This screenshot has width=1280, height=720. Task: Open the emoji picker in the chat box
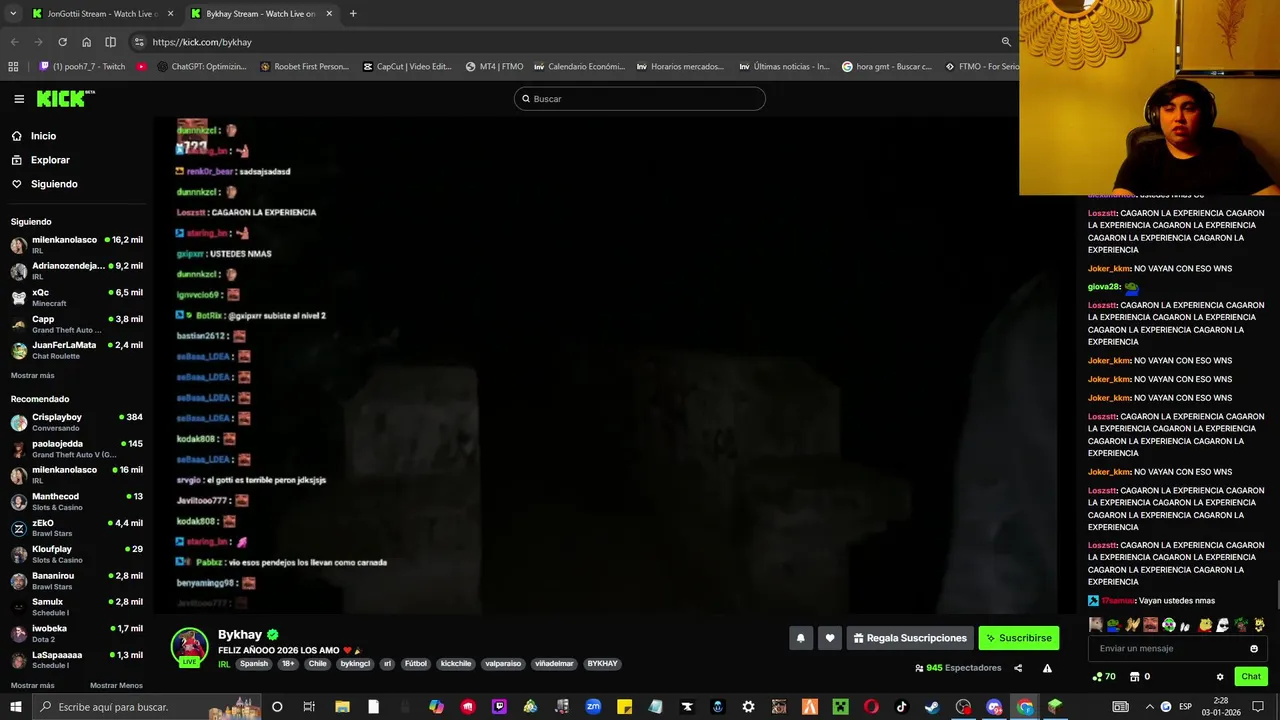pyautogui.click(x=1254, y=649)
